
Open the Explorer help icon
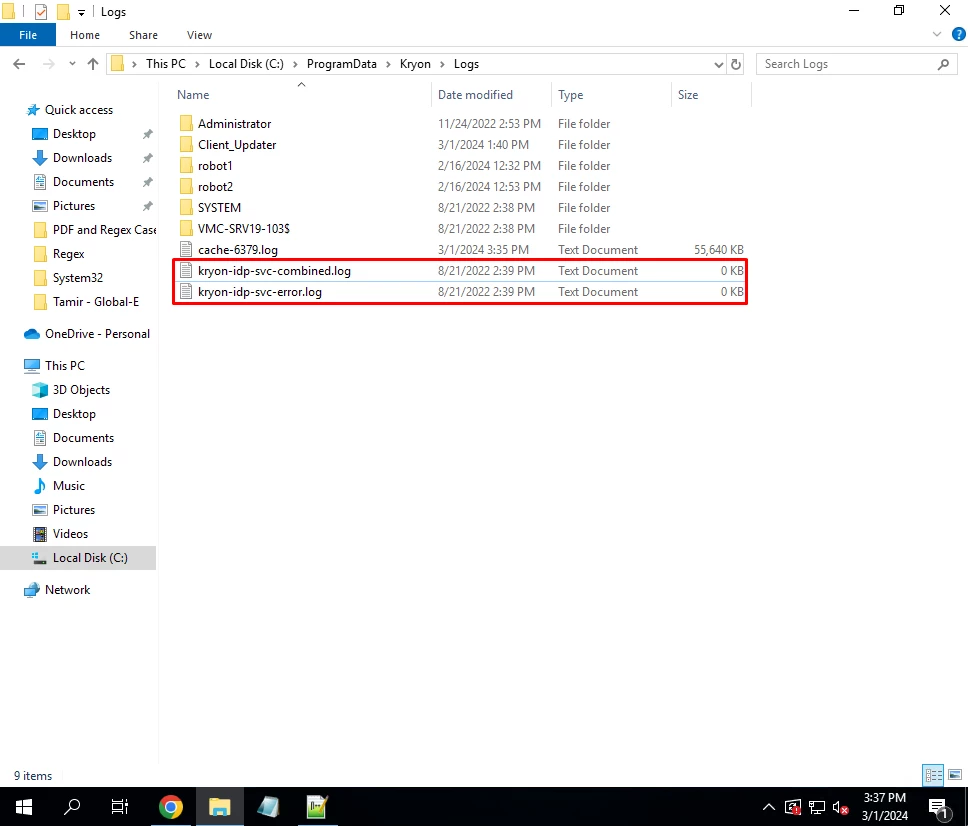(959, 34)
